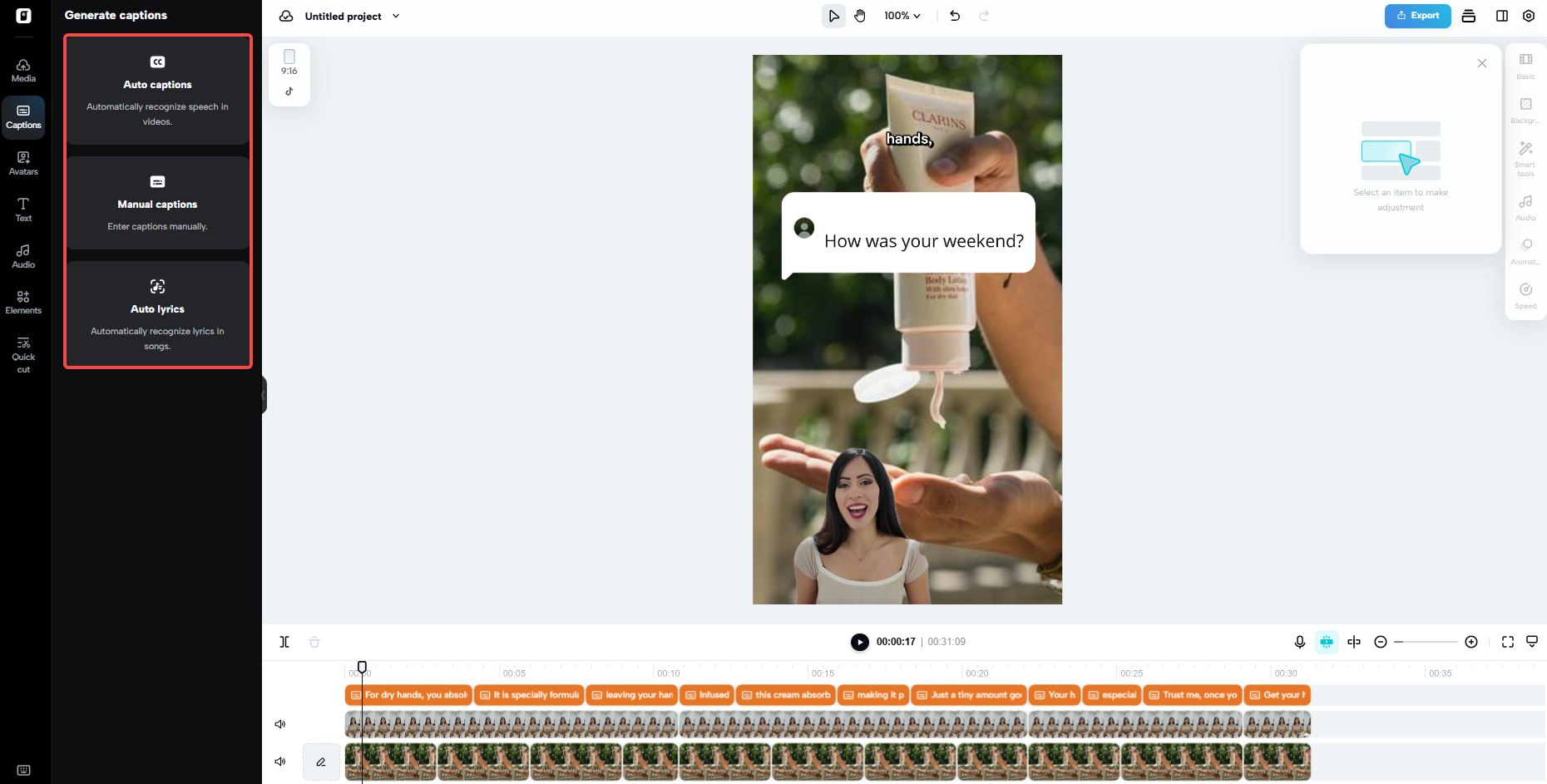Image resolution: width=1547 pixels, height=784 pixels.
Task: Open the Text panel
Action: (x=22, y=210)
